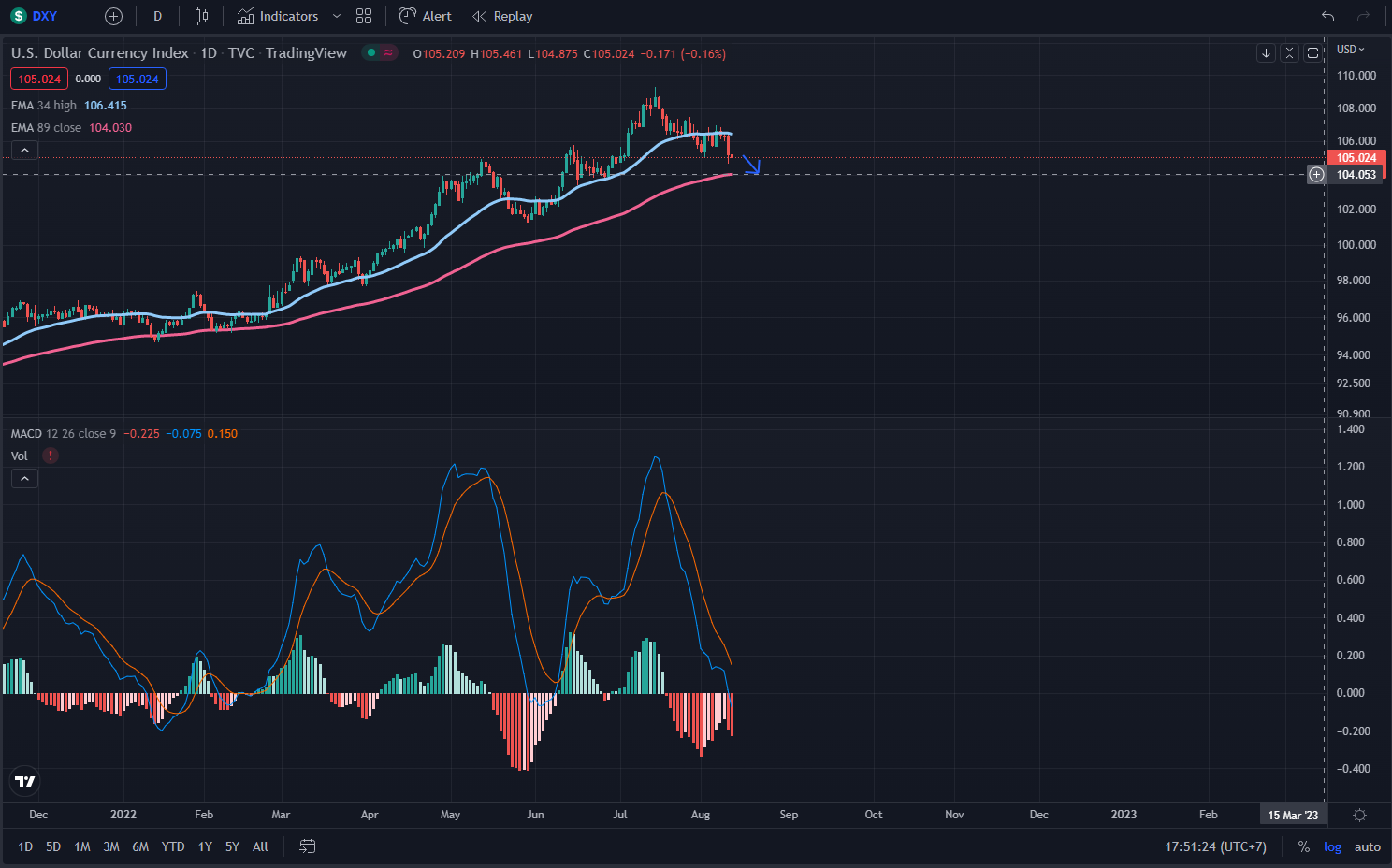Select the 6M time range
This screenshot has width=1392, height=868.
click(x=140, y=846)
